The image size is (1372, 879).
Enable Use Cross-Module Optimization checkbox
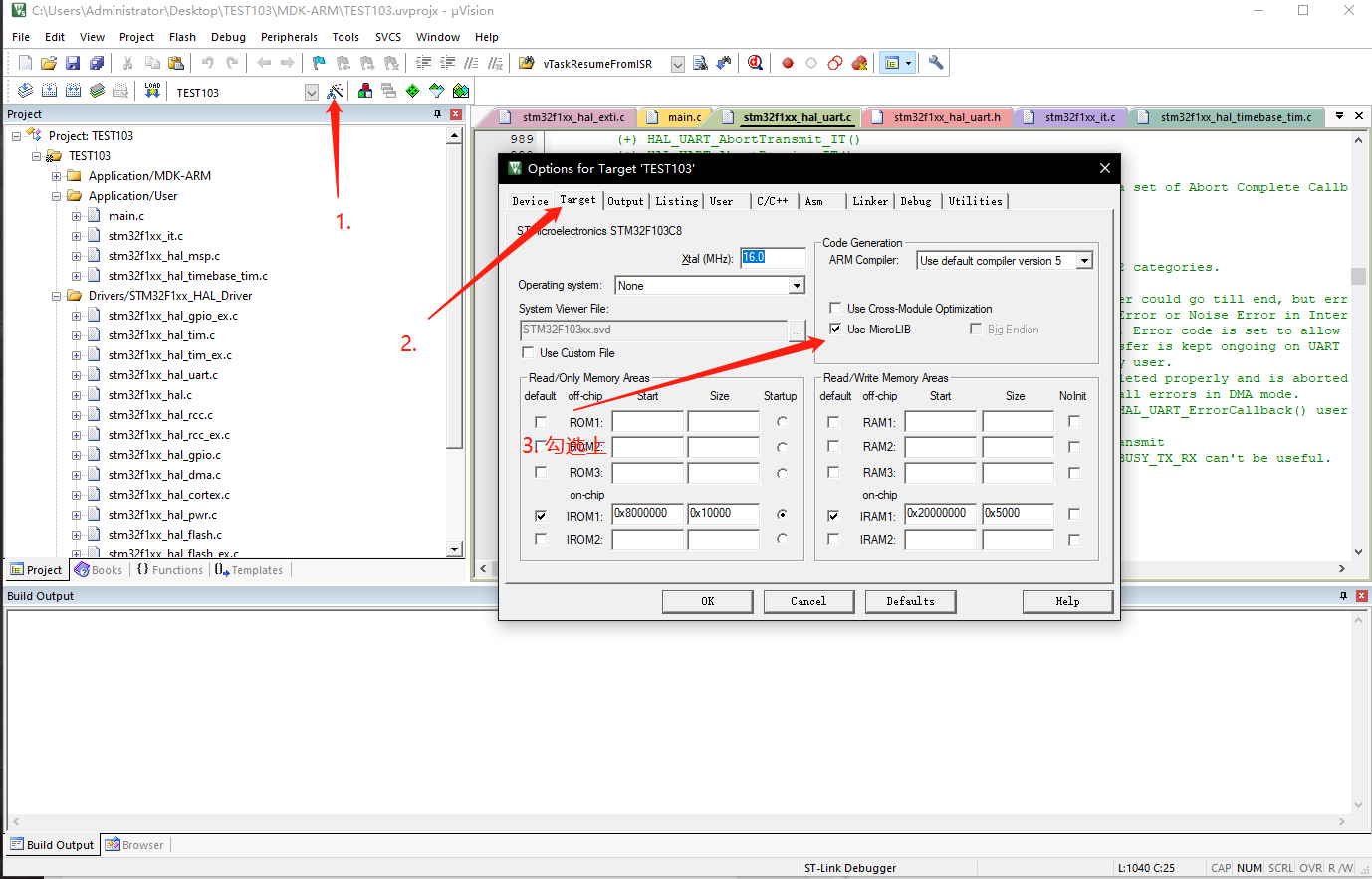[x=835, y=308]
